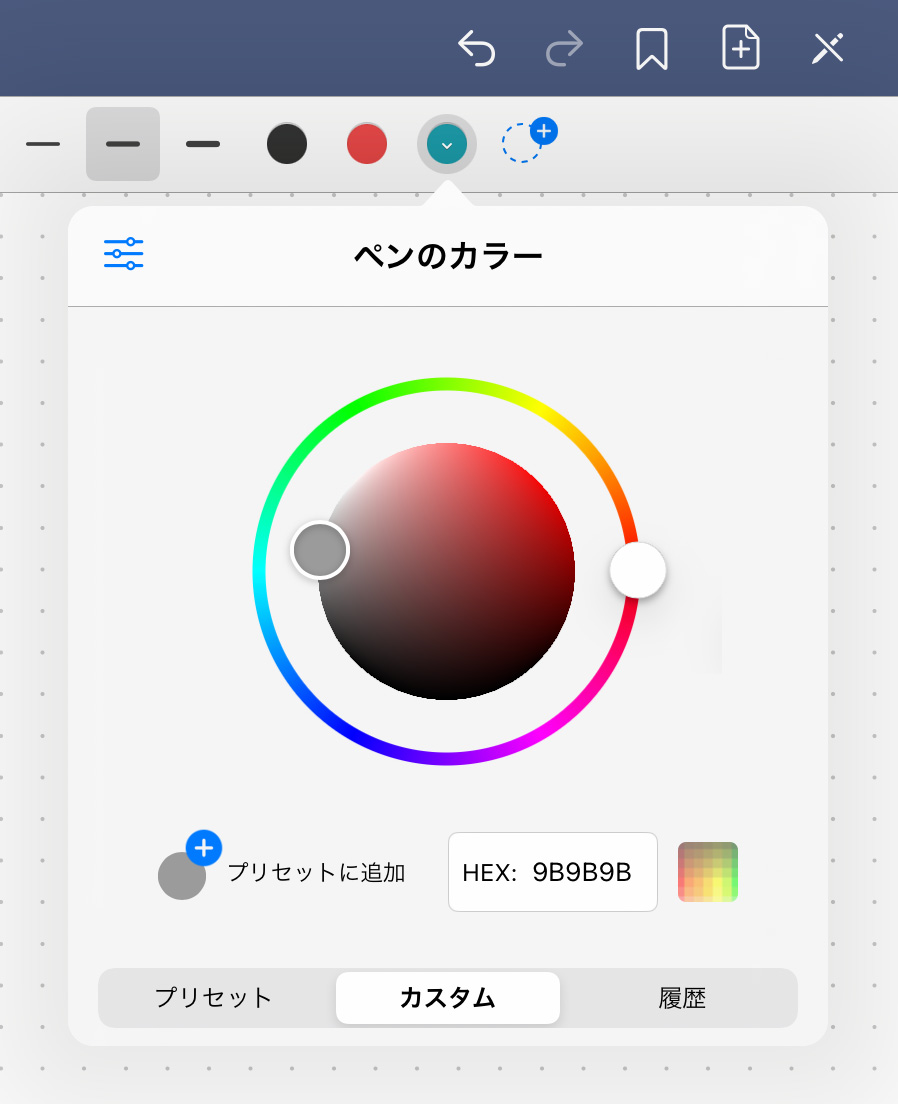The image size is (898, 1104).
Task: Switch to the 履歴 tab
Action: point(681,998)
